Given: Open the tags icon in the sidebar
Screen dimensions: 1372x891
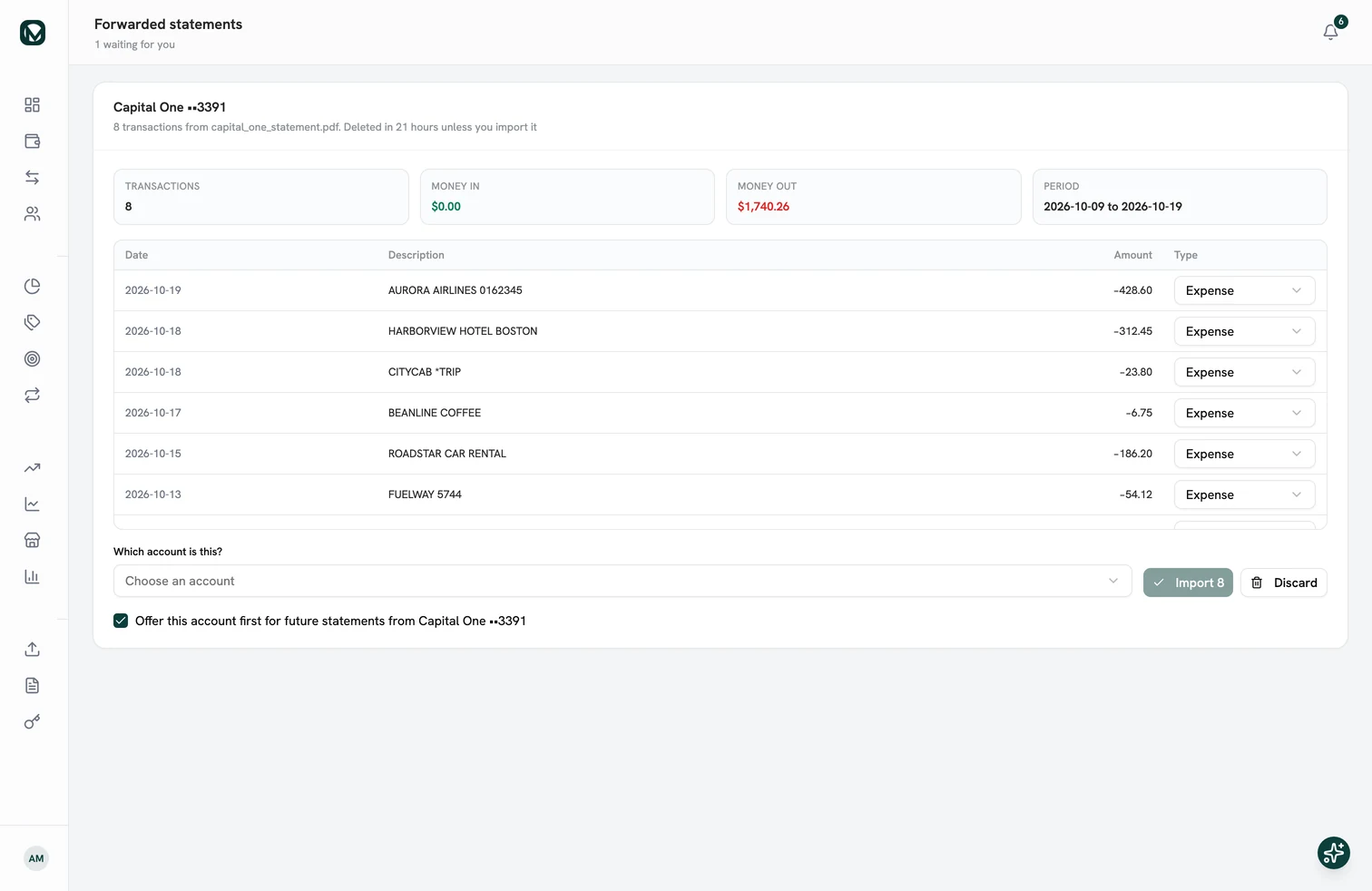Looking at the screenshot, I should click(33, 323).
